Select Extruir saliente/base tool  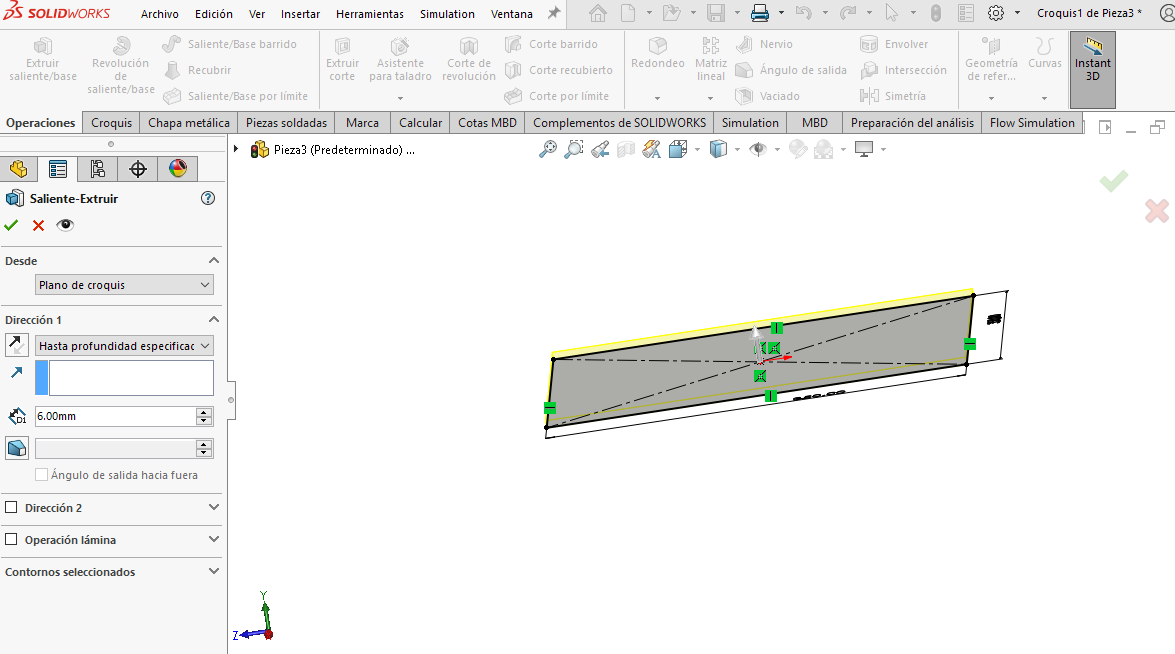pos(43,59)
